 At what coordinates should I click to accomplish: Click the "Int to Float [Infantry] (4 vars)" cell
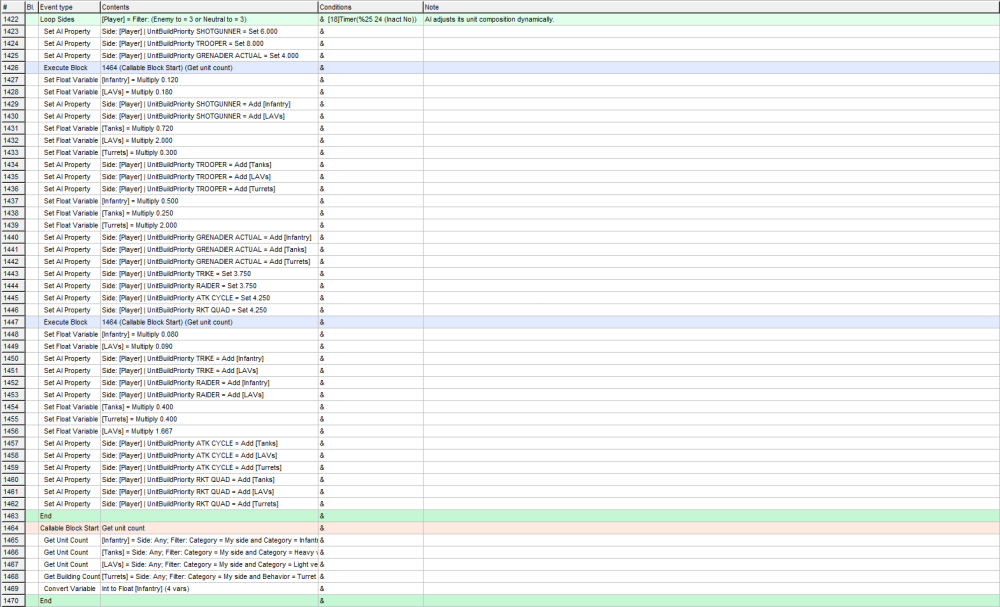209,589
